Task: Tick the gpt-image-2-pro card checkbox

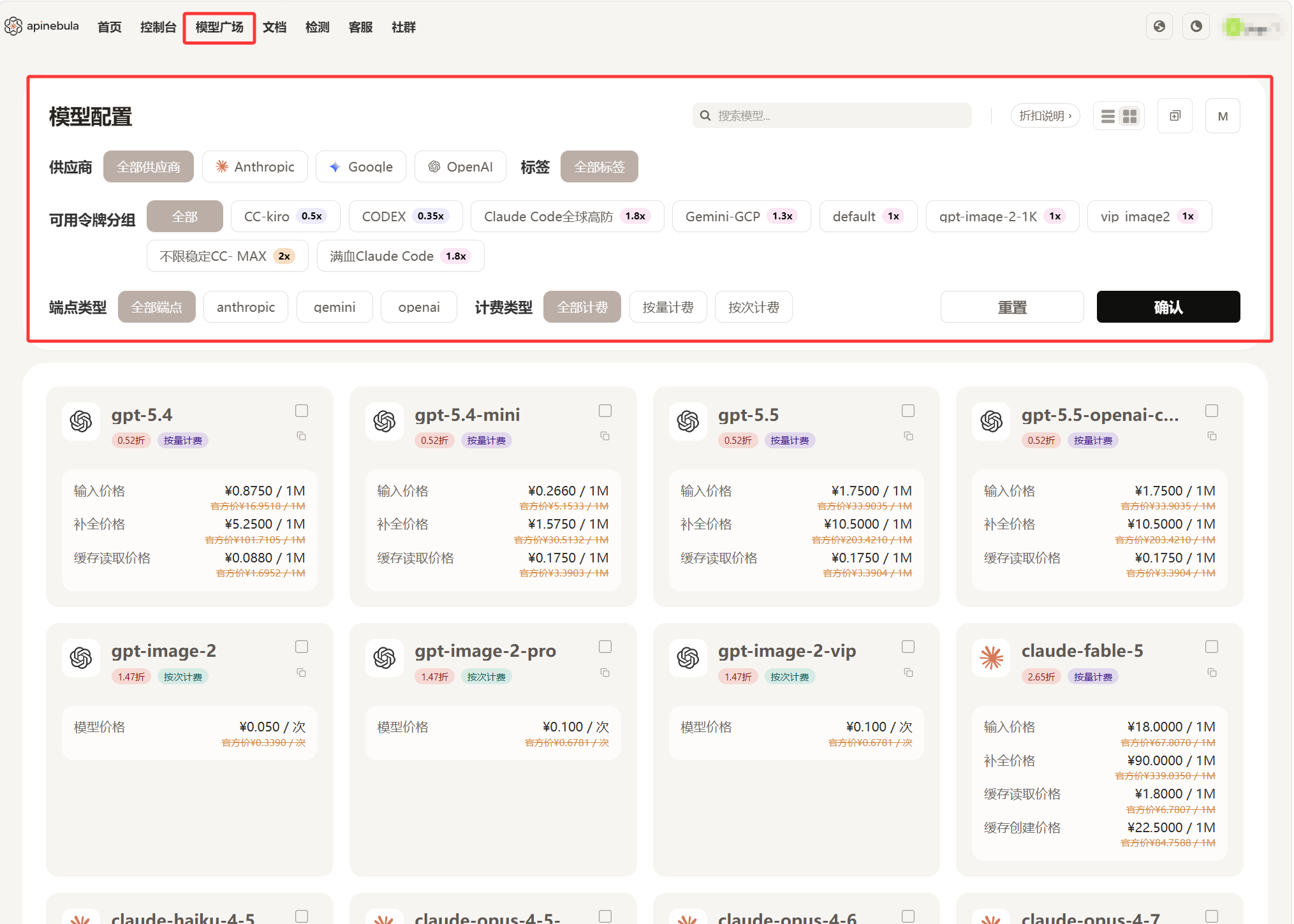Action: coord(605,647)
